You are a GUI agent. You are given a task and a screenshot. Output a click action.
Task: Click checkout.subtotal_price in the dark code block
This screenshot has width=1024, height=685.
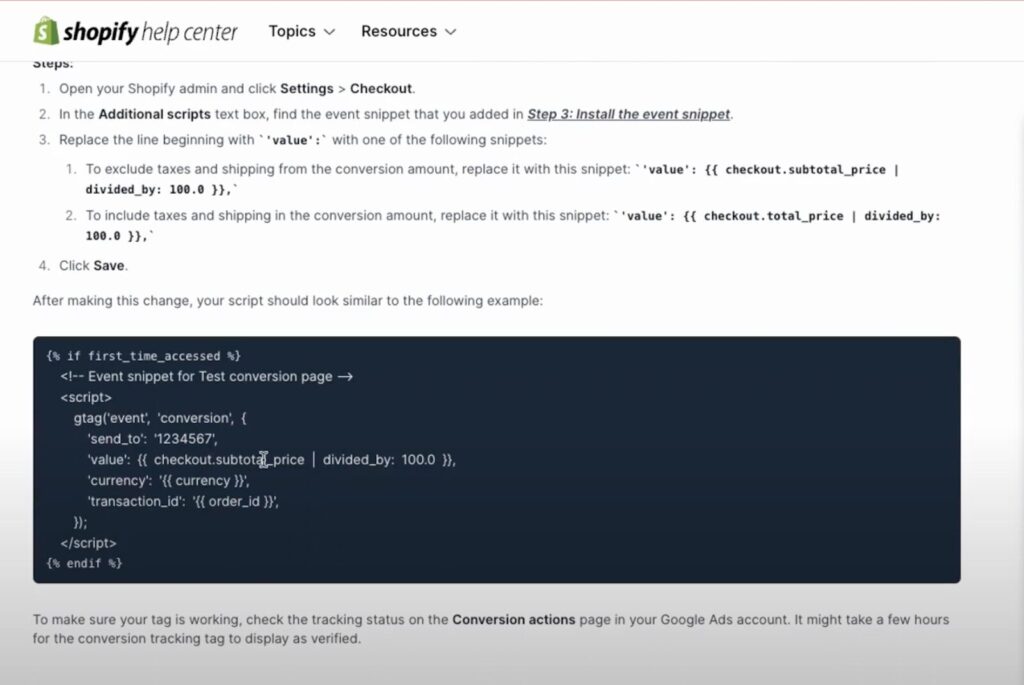coord(229,460)
